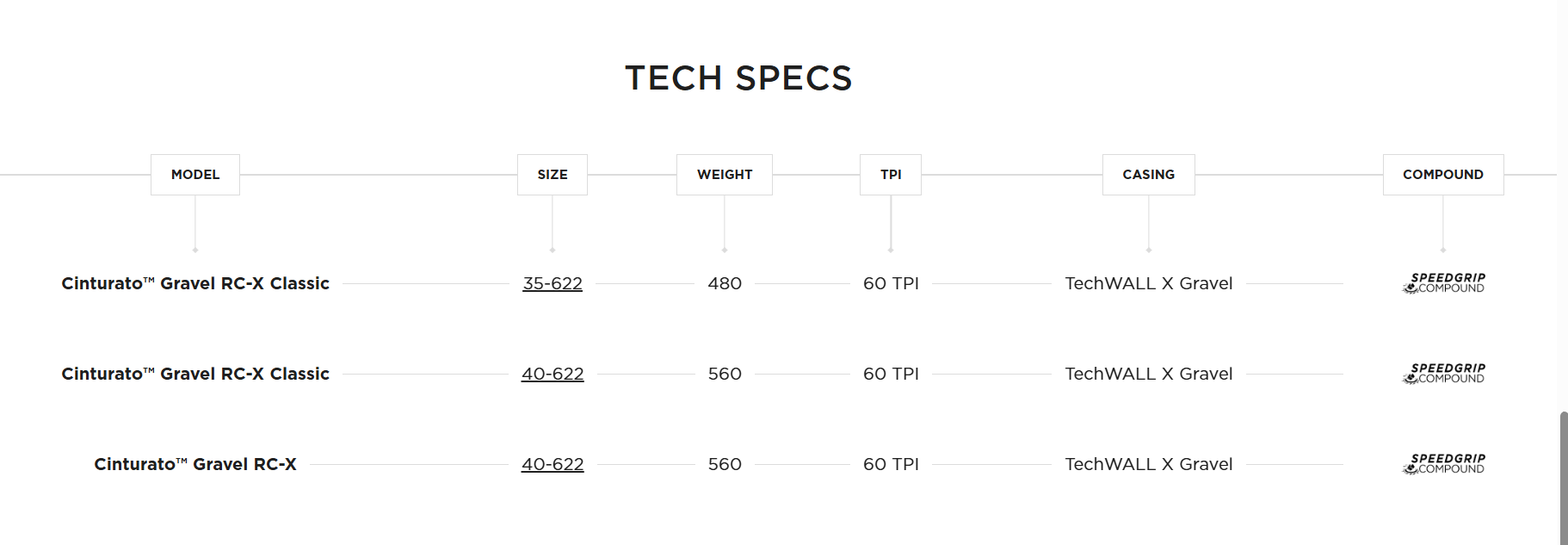Click the 480 weight value
The width and height of the screenshot is (1568, 545).
click(725, 283)
